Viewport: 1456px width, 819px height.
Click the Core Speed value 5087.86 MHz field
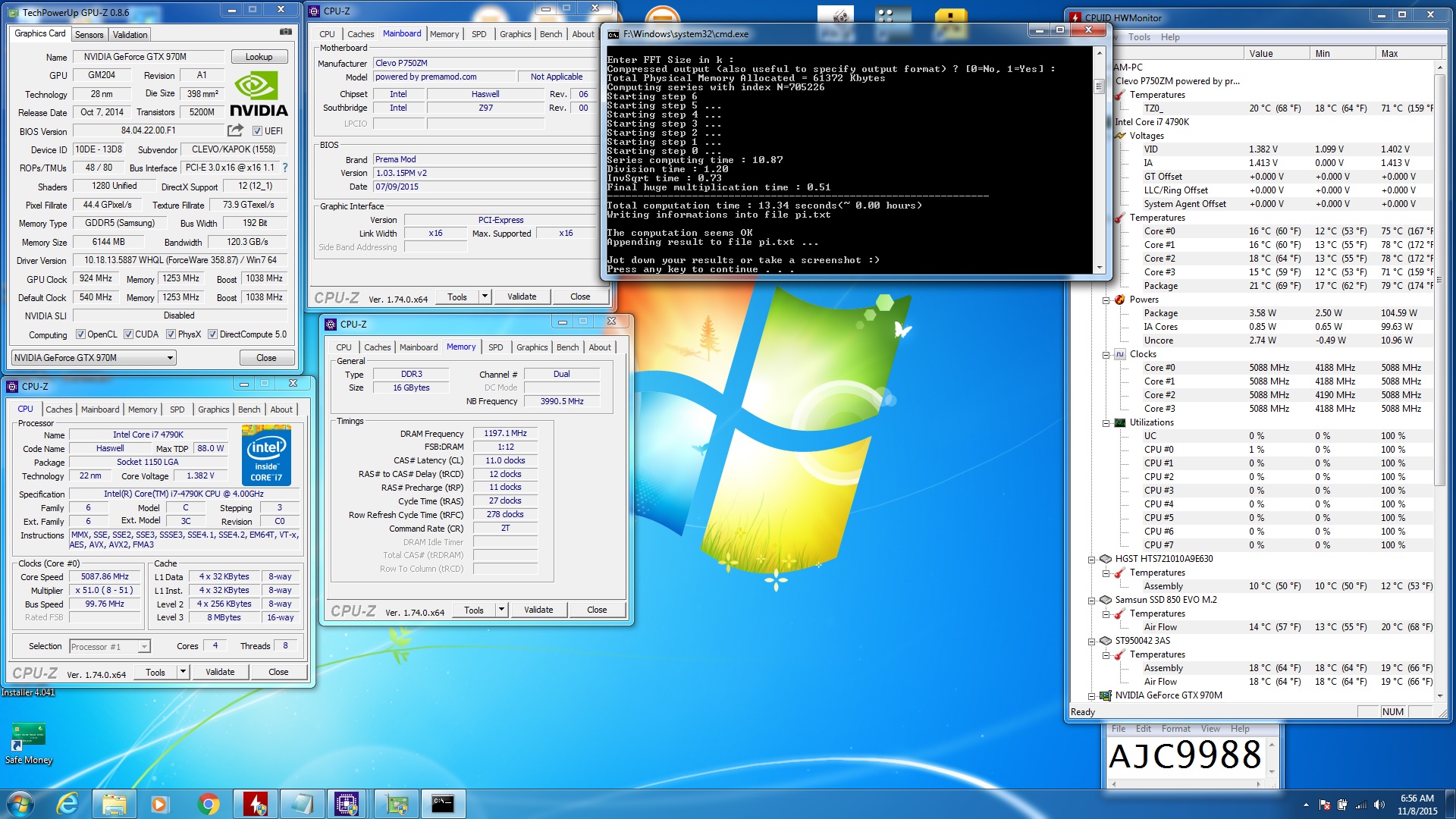point(105,577)
